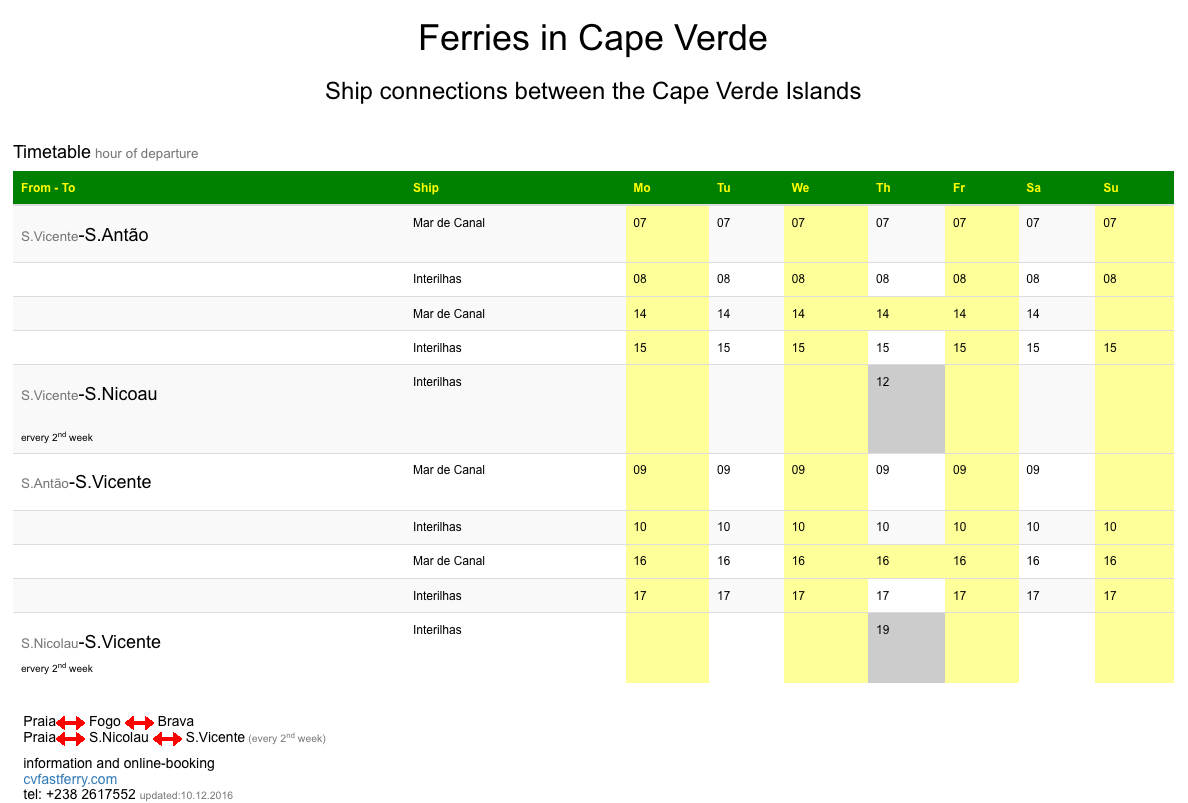Select the "Th" day column header

coord(883,188)
